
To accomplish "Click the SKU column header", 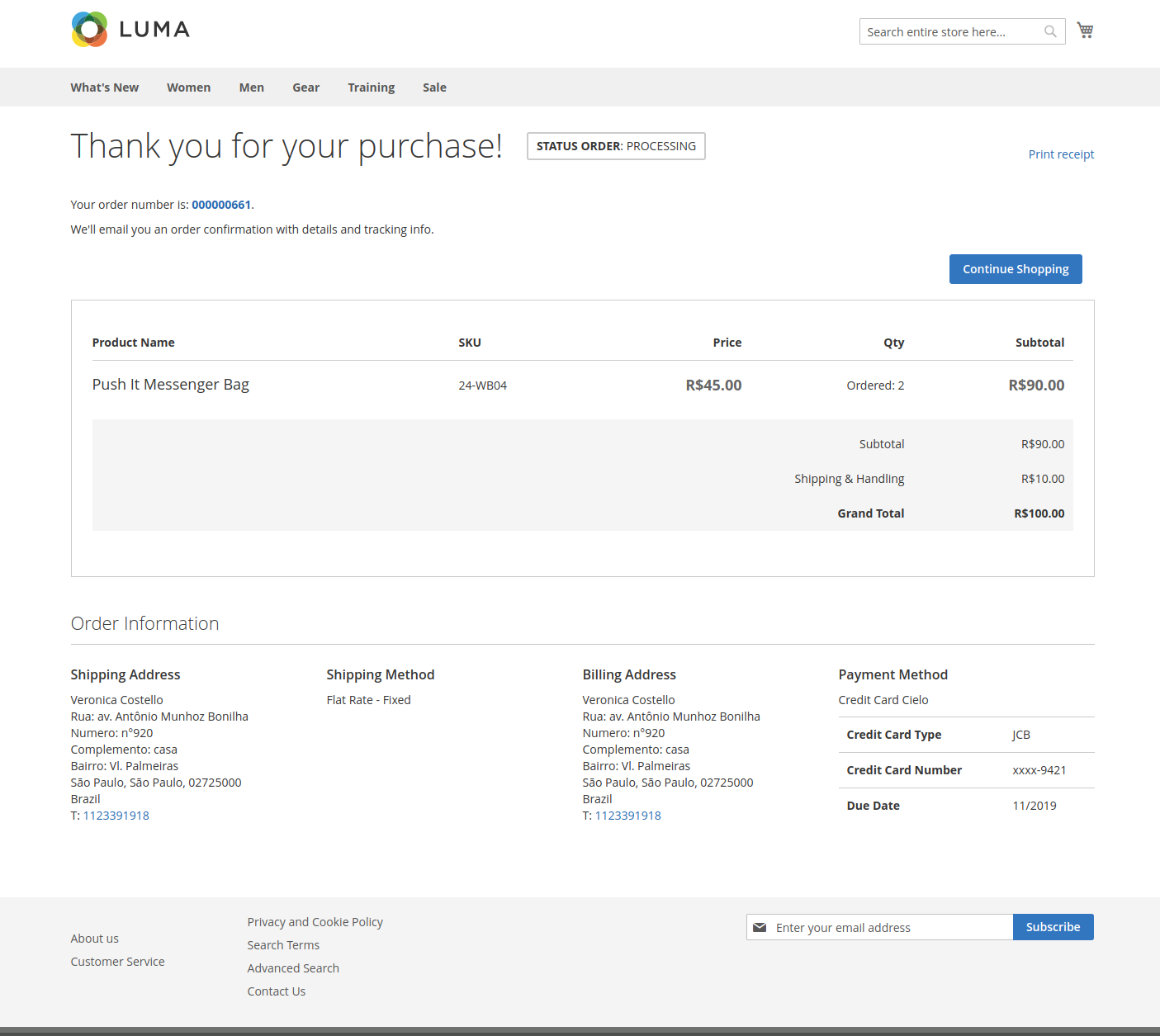I will 470,343.
